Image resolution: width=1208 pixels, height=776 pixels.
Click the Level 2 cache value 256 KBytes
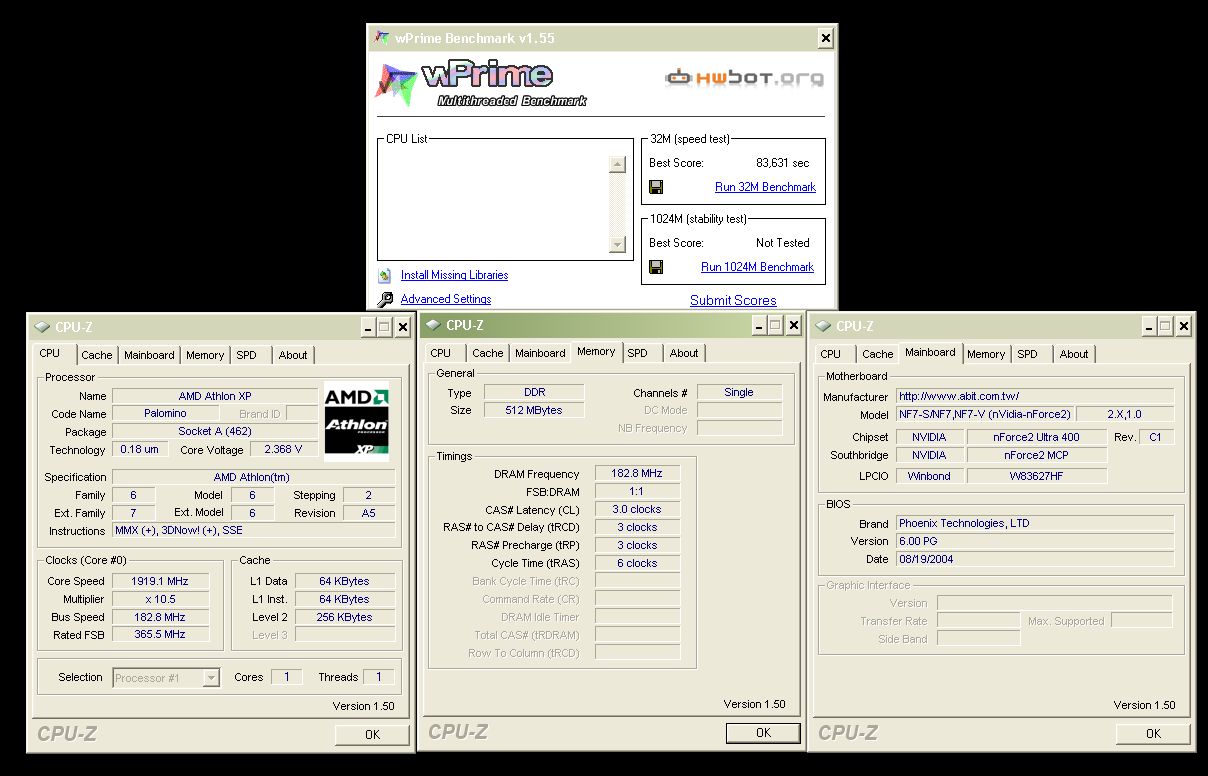(x=345, y=617)
